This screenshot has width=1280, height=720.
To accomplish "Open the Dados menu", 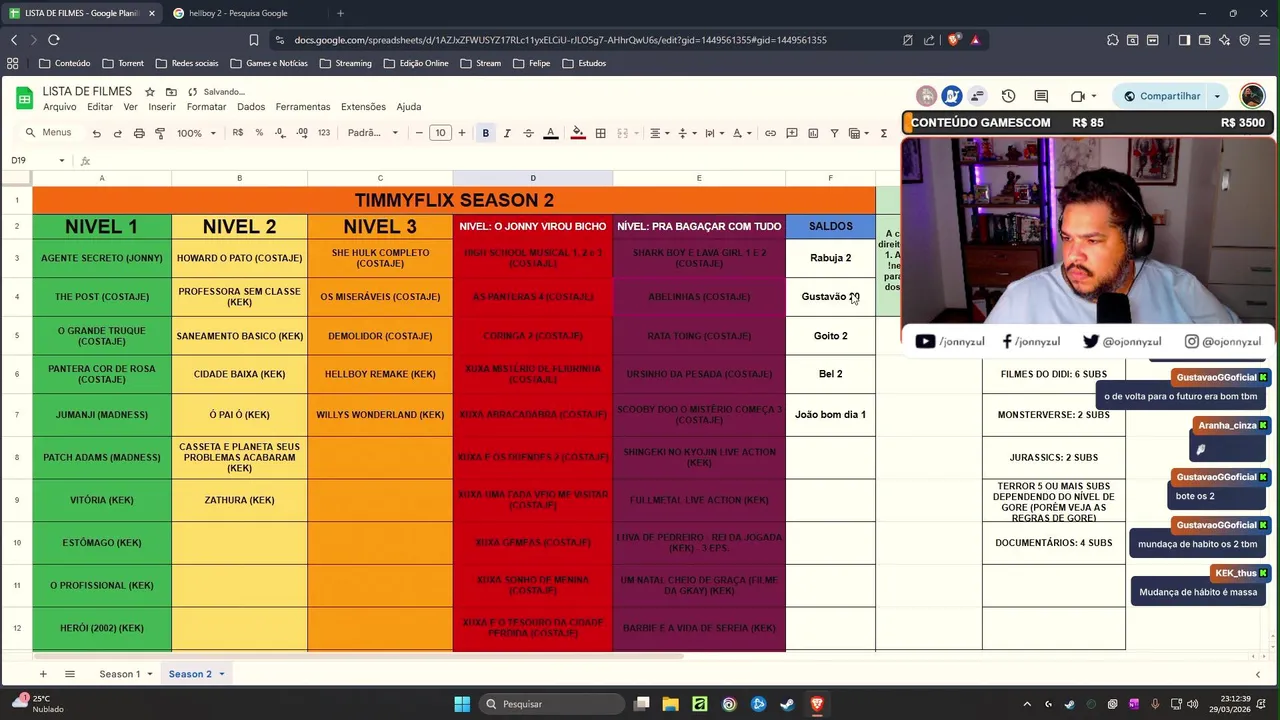I will coord(251,107).
